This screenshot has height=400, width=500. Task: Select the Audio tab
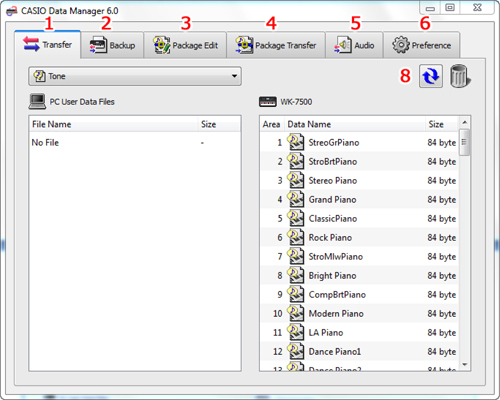[x=354, y=45]
